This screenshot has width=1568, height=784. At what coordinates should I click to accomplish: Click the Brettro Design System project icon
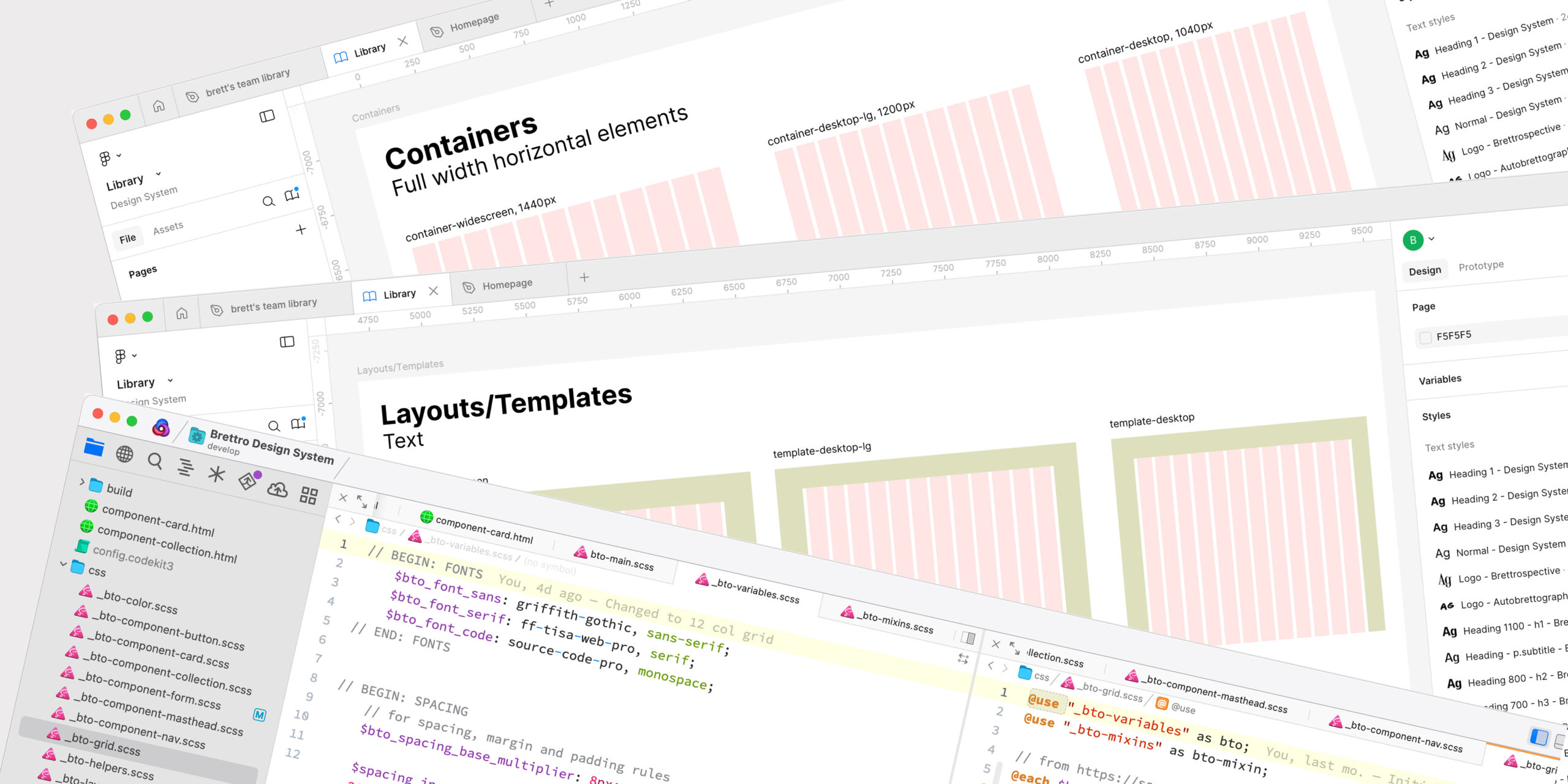click(197, 436)
